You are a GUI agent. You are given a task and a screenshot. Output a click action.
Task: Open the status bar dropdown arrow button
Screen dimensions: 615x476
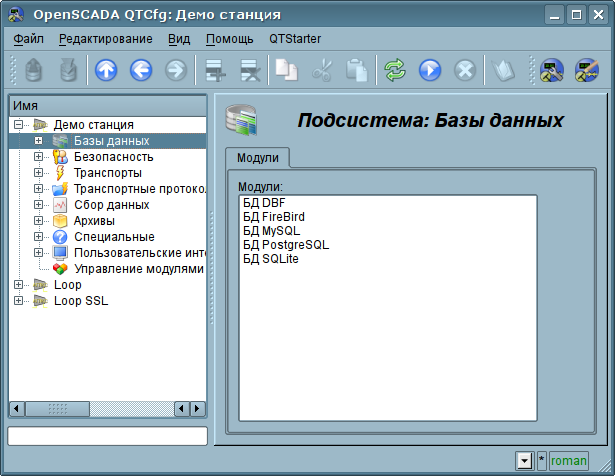coord(524,461)
